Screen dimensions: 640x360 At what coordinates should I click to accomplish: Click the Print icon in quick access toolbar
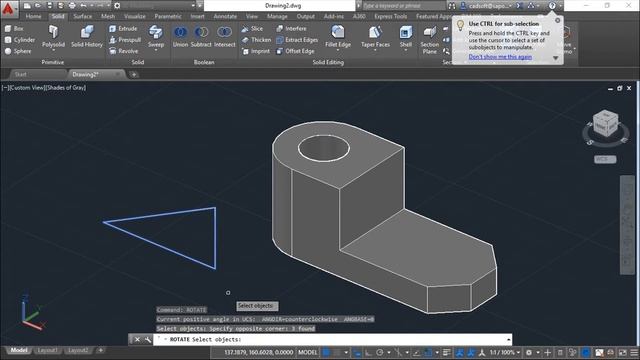72,6
